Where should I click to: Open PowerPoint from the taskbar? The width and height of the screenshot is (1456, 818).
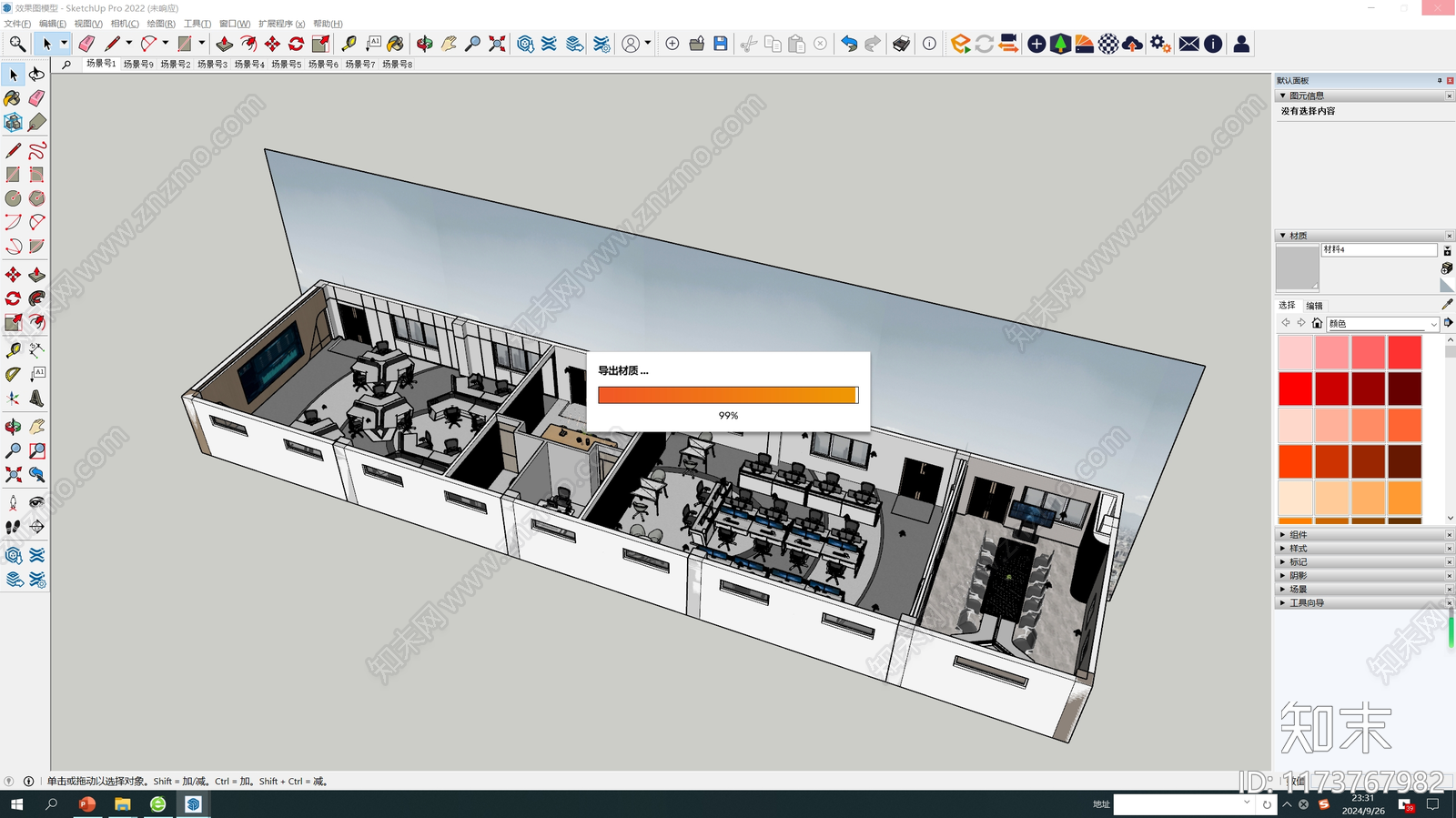tap(87, 804)
